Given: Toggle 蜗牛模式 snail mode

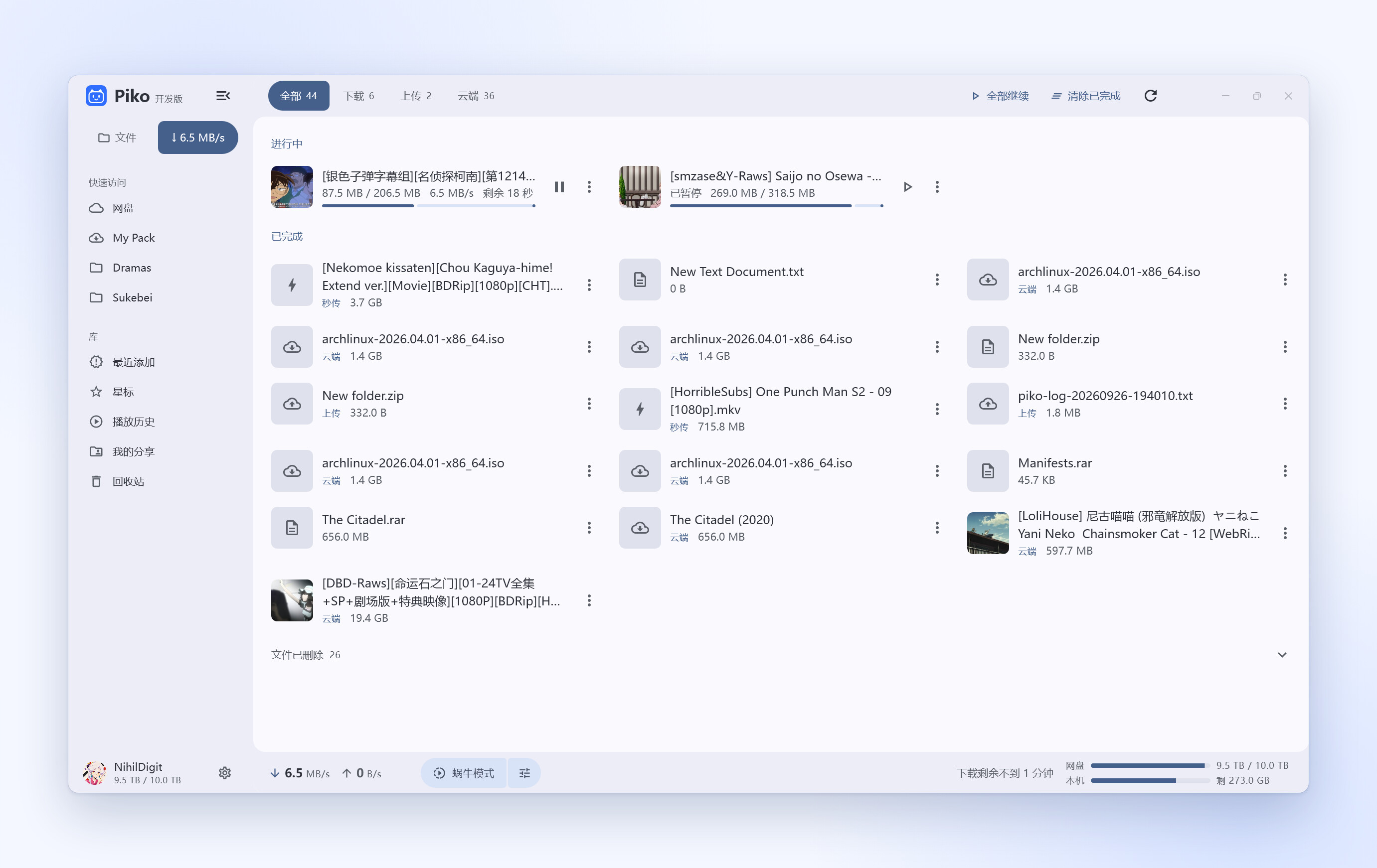Looking at the screenshot, I should pyautogui.click(x=464, y=773).
